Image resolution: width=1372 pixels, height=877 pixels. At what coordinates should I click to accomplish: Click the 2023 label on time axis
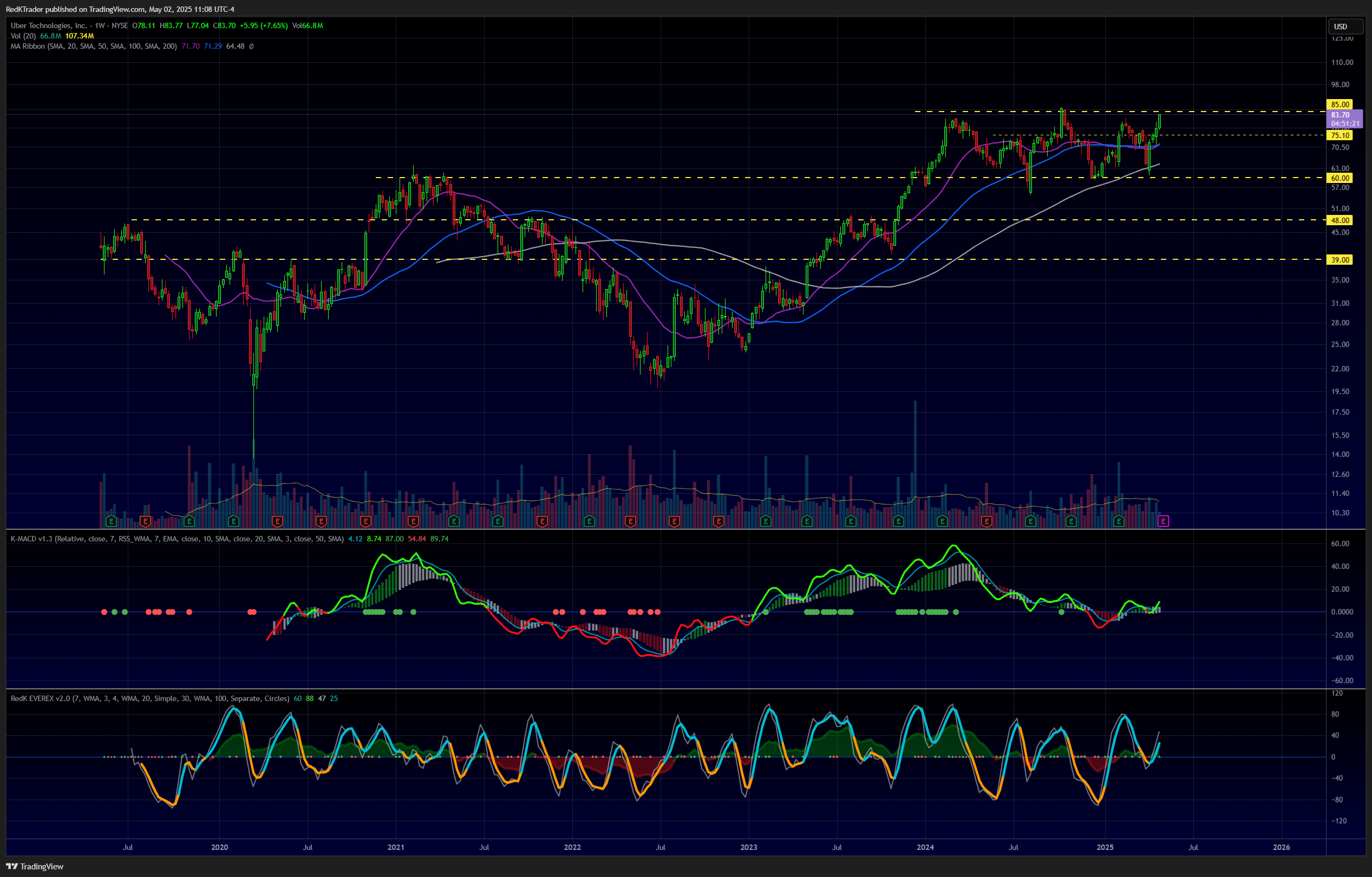point(749,847)
